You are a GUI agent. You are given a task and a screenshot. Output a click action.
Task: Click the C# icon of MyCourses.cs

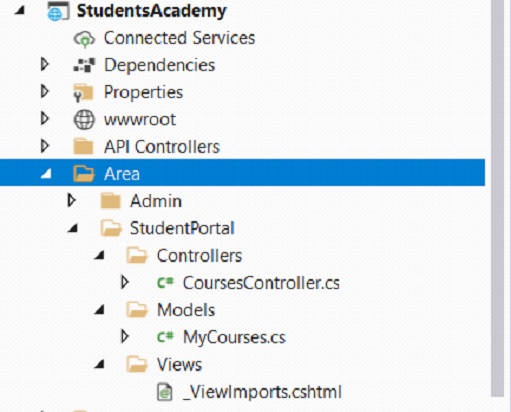click(x=165, y=337)
